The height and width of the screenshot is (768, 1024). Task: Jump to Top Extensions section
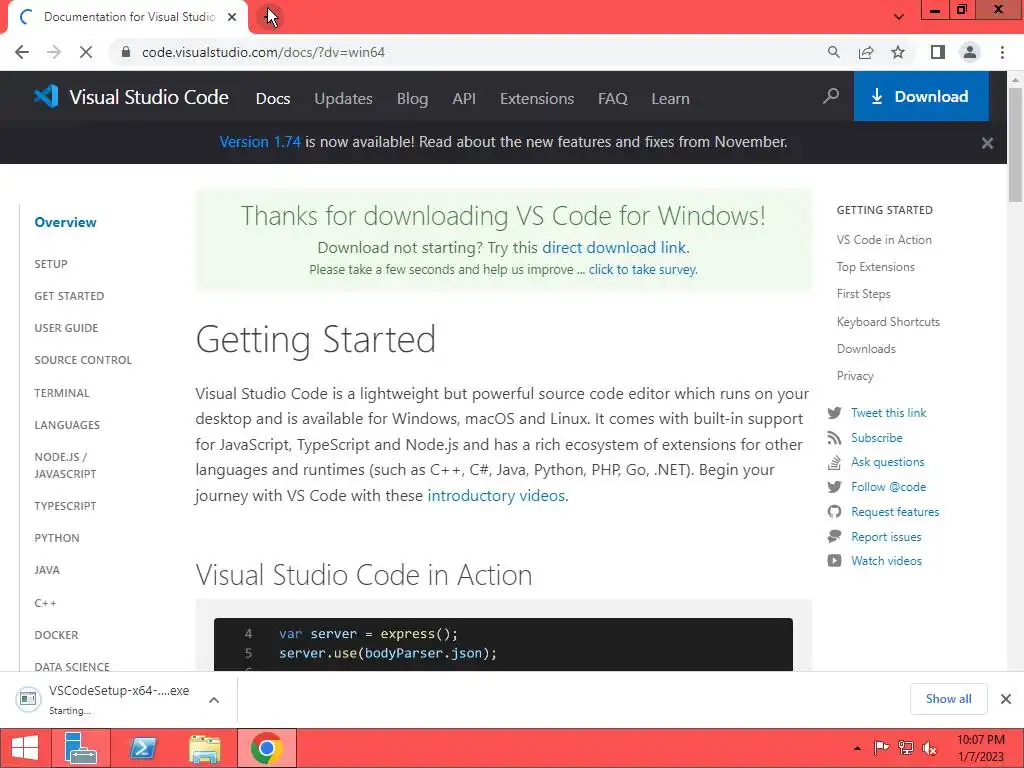point(876,267)
